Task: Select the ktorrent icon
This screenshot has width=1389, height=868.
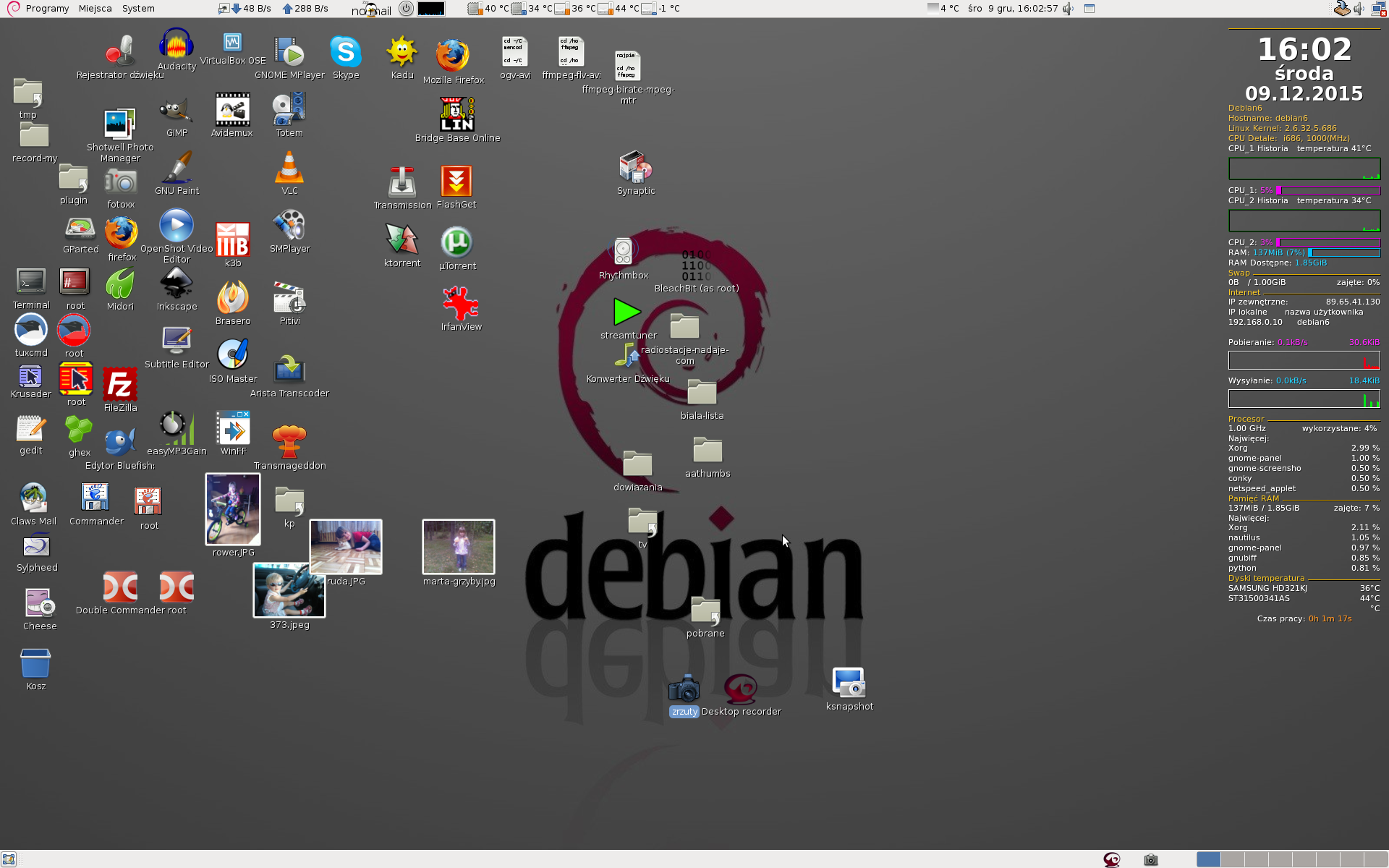Action: click(402, 239)
